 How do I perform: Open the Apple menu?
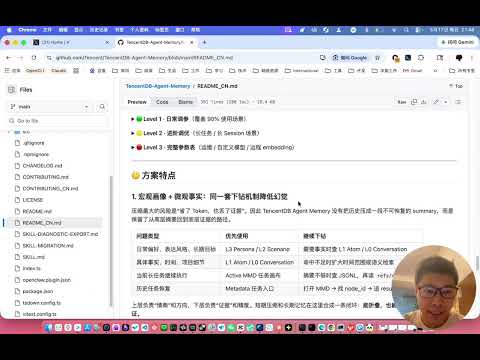[9, 30]
